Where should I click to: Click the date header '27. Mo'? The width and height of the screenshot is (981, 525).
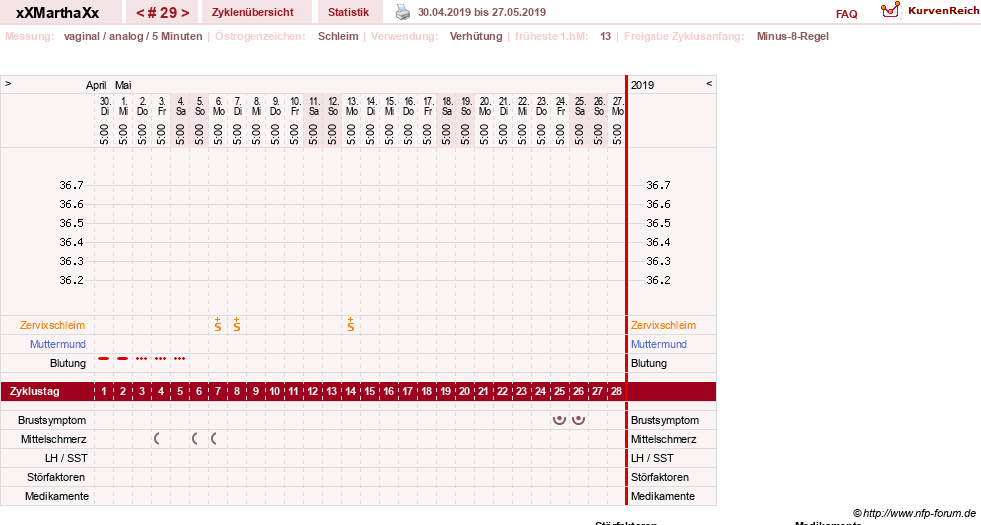tap(618, 106)
